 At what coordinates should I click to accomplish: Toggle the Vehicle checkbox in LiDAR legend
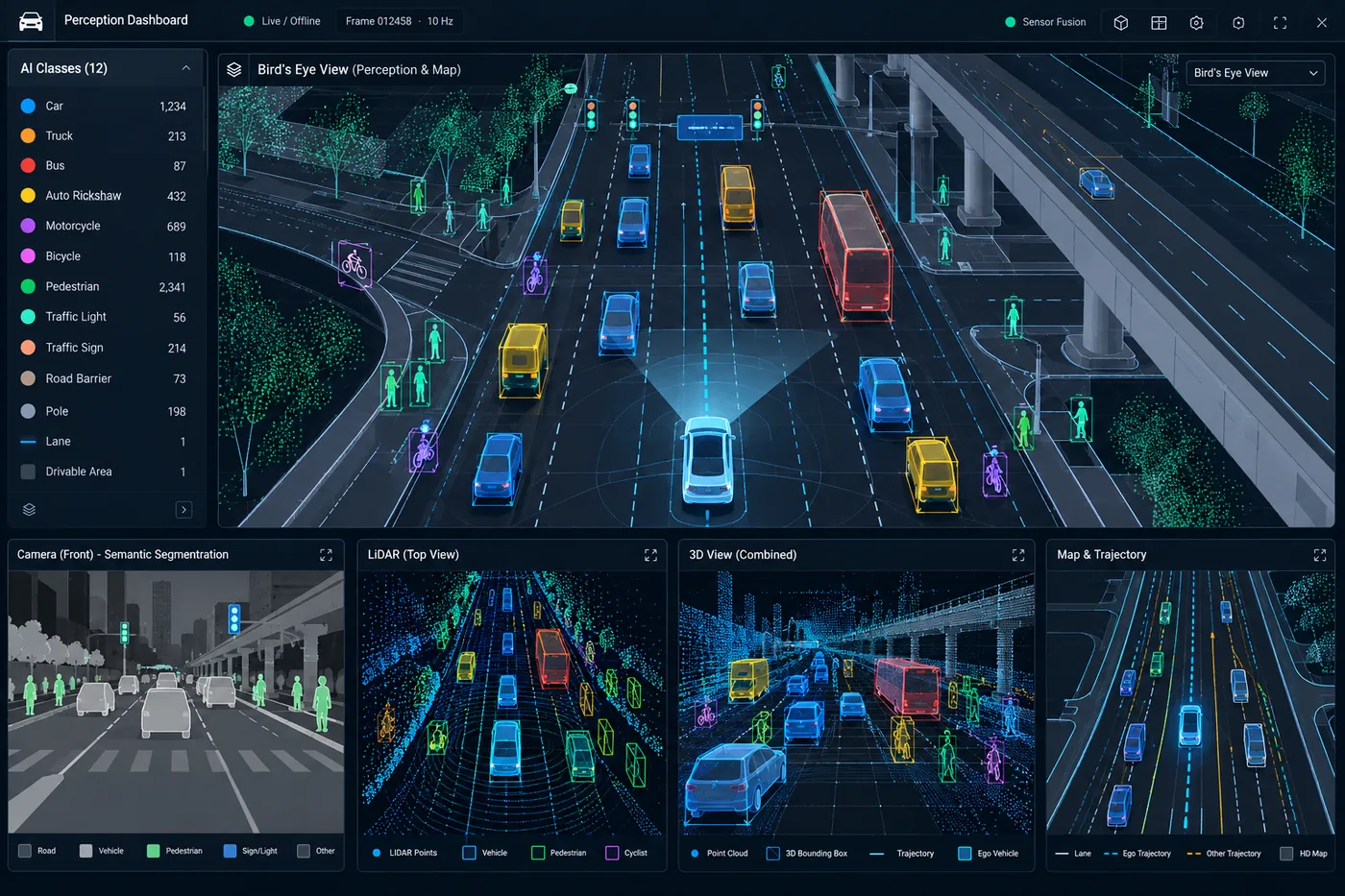click(469, 853)
